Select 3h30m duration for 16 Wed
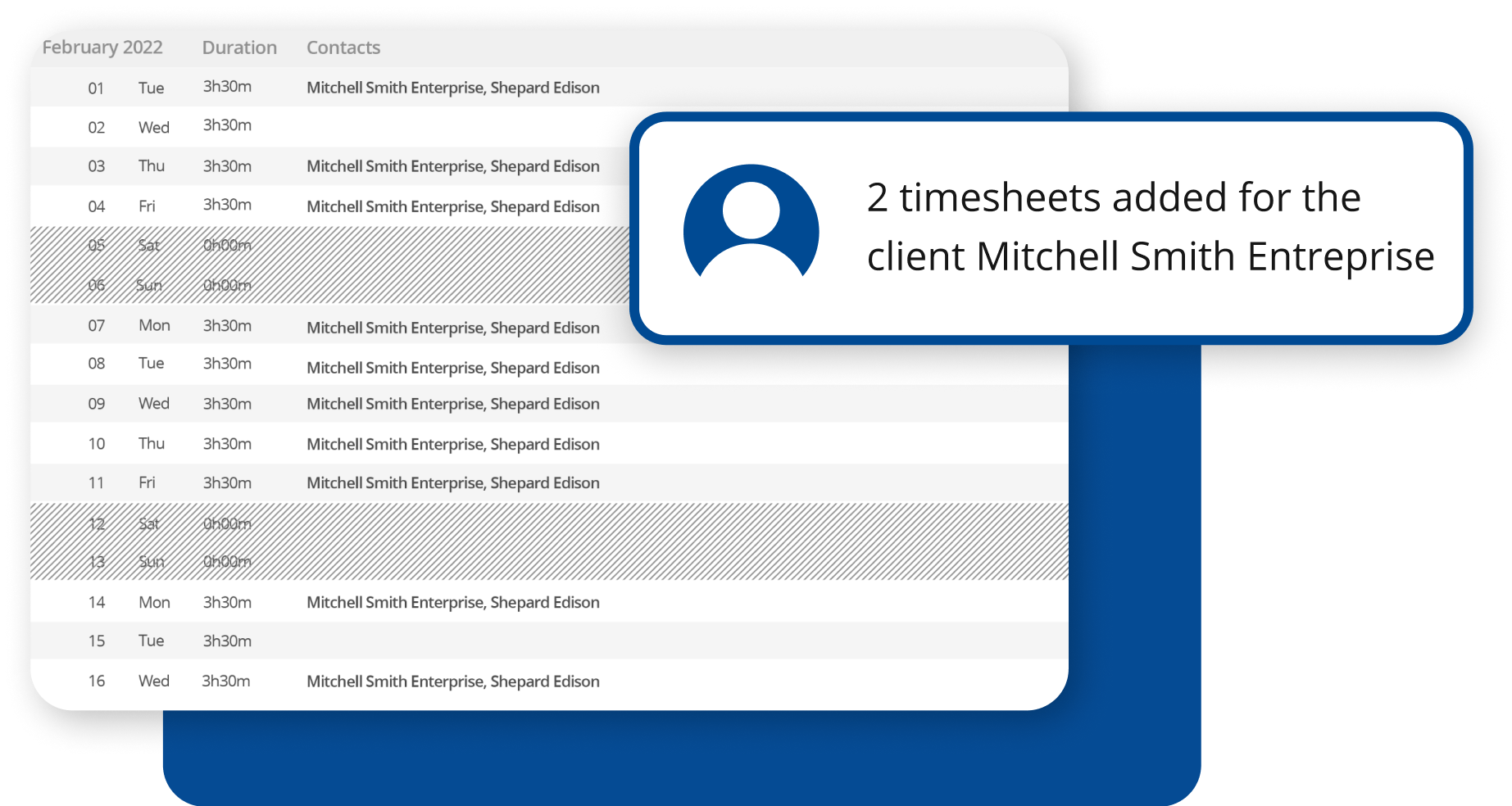The height and width of the screenshot is (806, 1512). tap(226, 681)
